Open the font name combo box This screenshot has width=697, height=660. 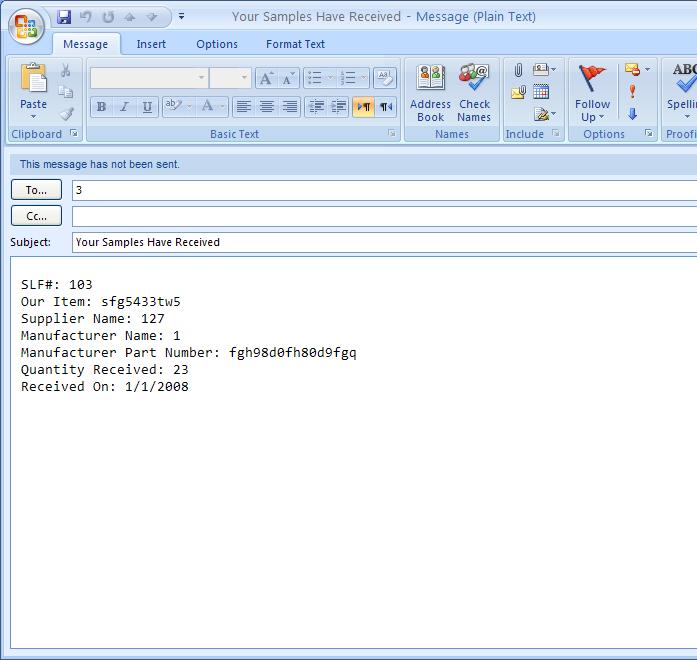pos(149,78)
